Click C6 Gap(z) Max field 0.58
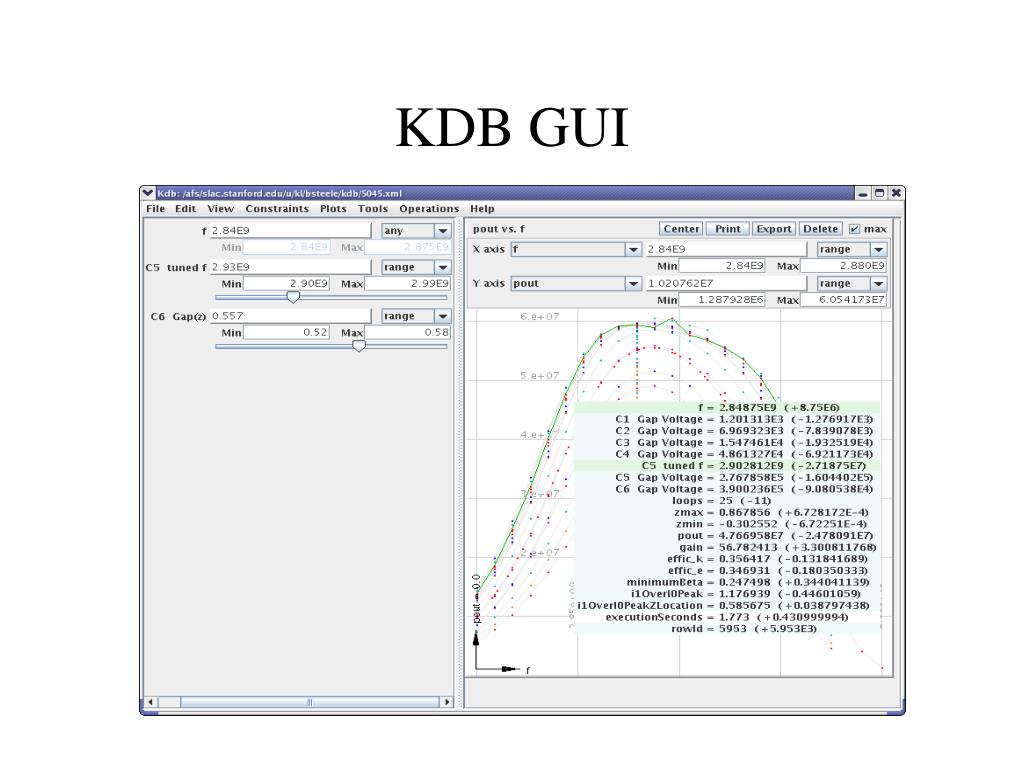1023x767 pixels. pyautogui.click(x=408, y=333)
